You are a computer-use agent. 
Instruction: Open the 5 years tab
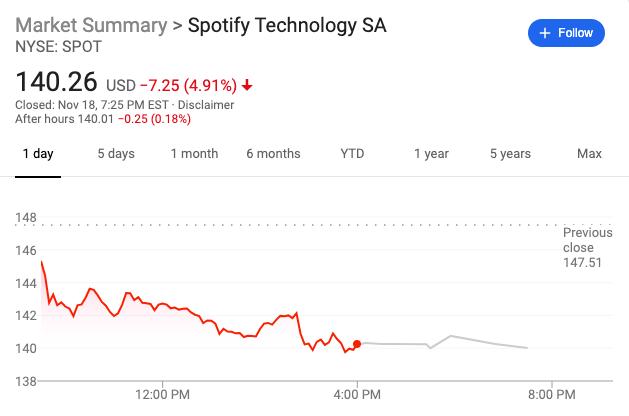(x=510, y=154)
